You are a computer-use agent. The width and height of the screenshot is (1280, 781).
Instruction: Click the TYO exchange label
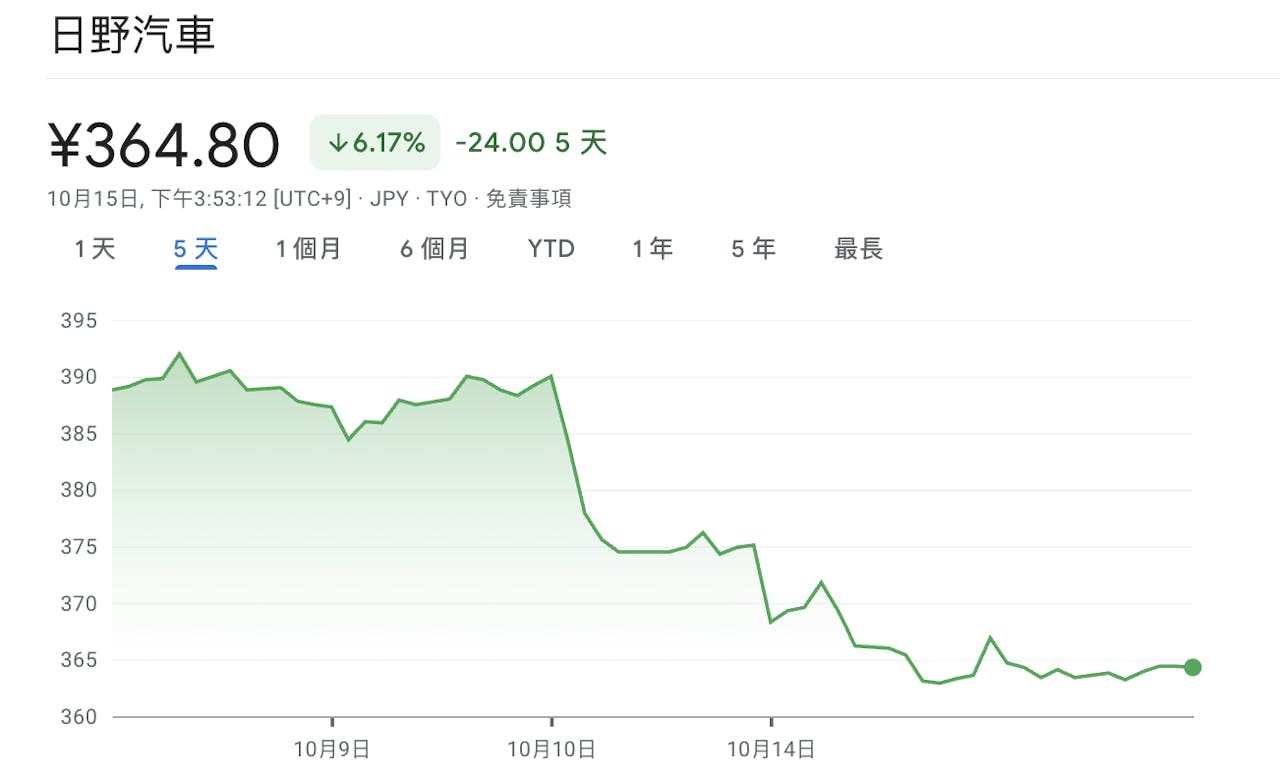447,198
